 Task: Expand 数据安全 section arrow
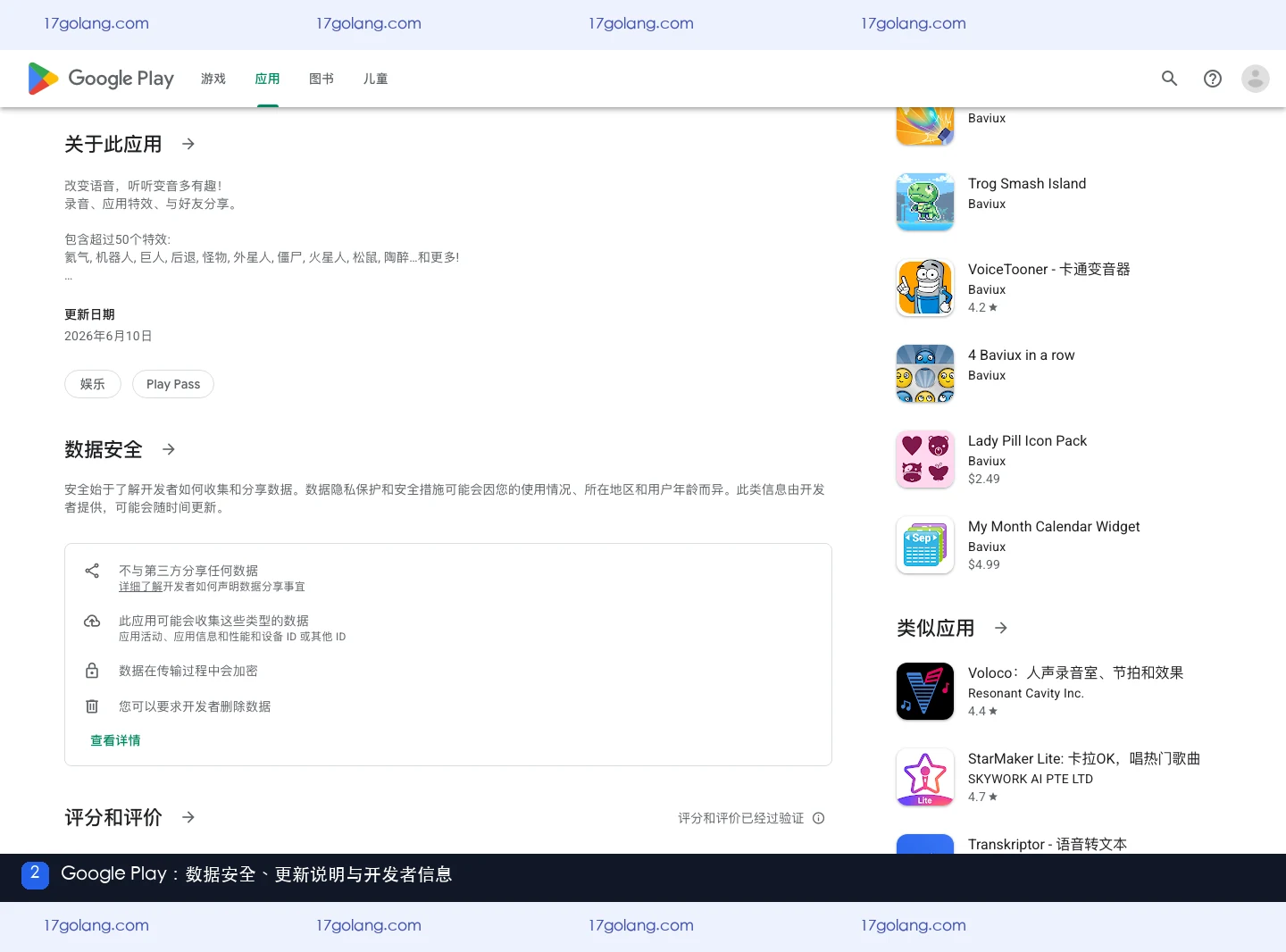tap(169, 449)
